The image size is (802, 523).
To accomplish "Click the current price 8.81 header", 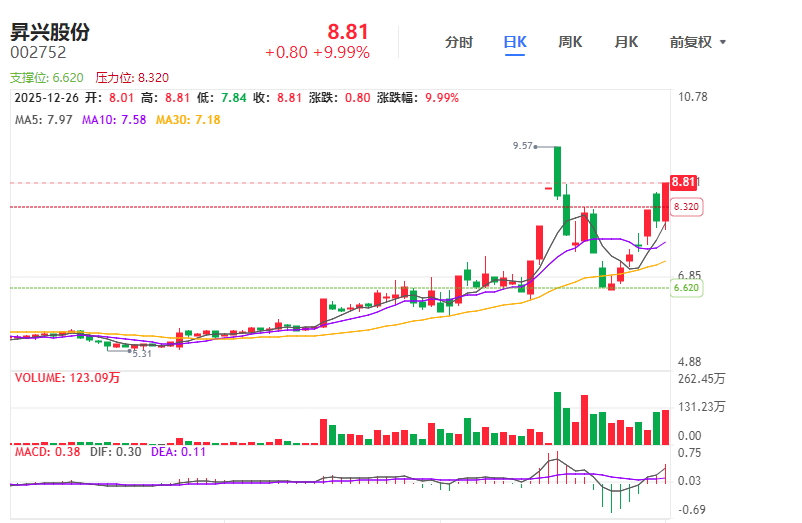I will (x=348, y=32).
